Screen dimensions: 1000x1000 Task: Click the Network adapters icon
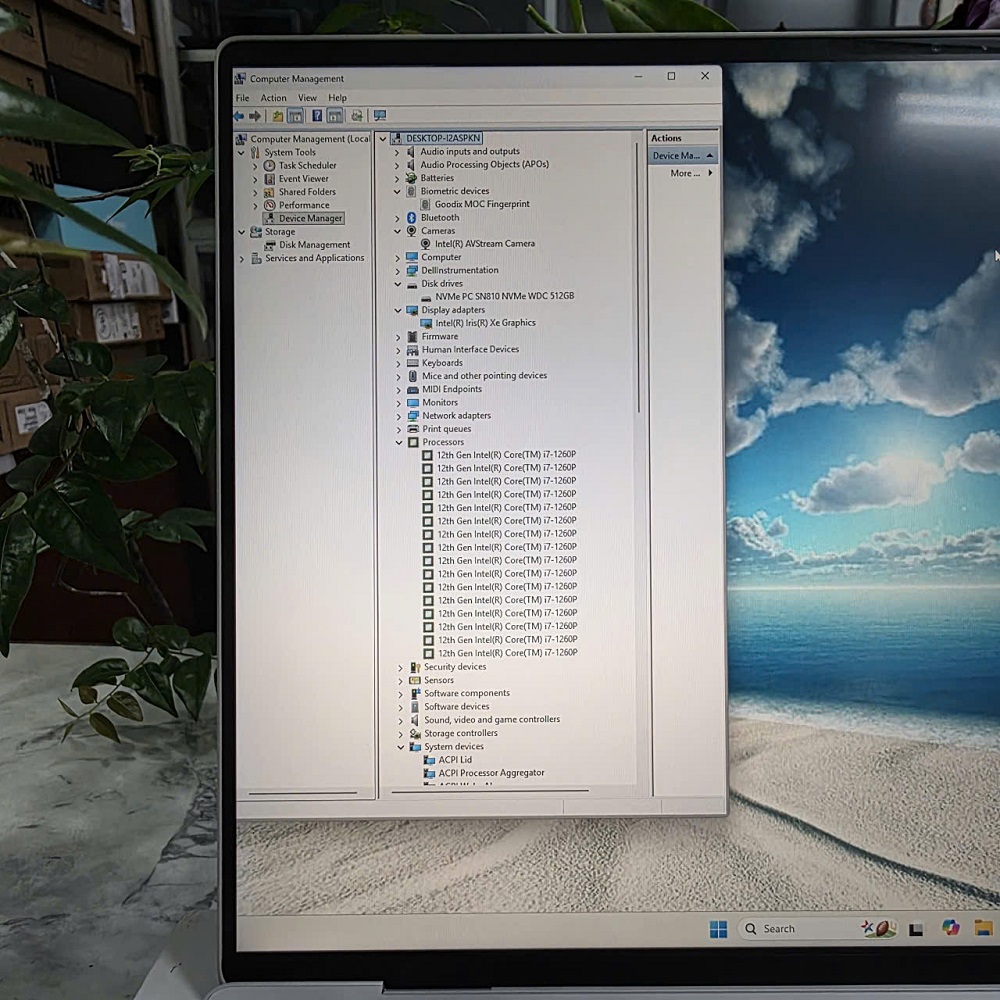pyautogui.click(x=413, y=416)
